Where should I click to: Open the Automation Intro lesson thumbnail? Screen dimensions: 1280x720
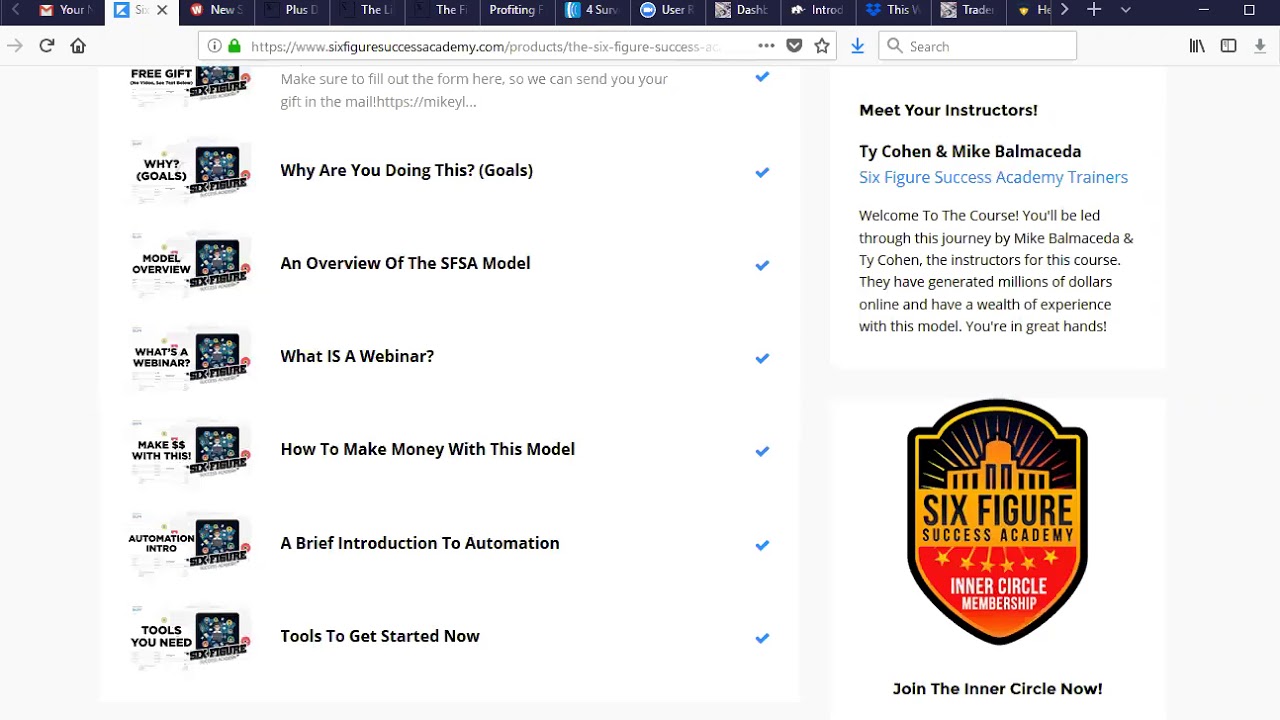(x=189, y=543)
